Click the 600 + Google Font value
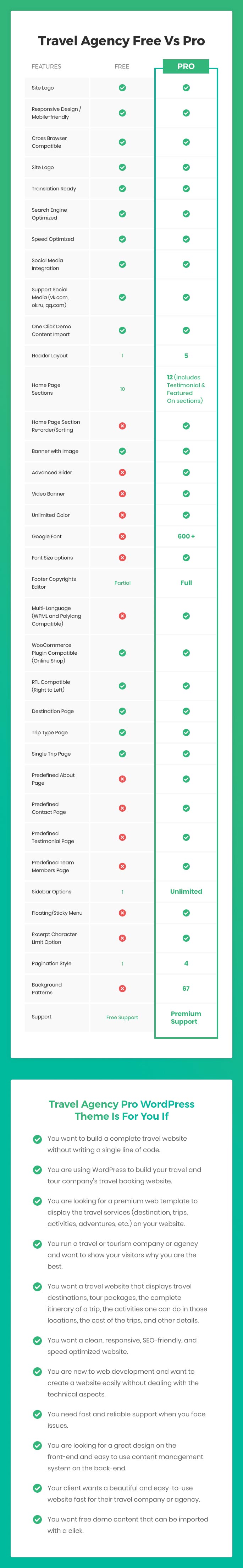 pos(186,536)
